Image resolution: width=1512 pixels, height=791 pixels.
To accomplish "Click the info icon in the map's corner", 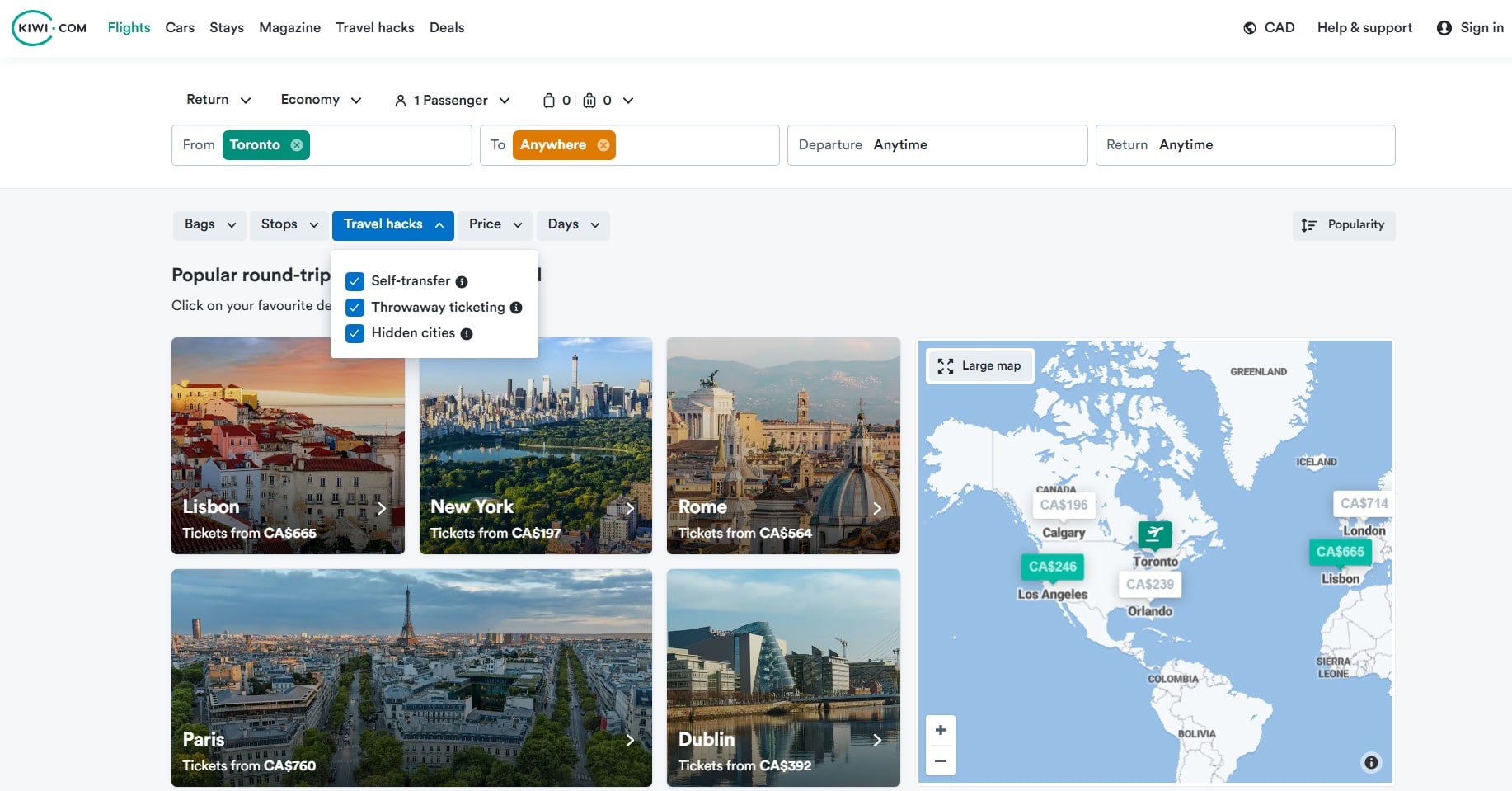I will 1371,763.
